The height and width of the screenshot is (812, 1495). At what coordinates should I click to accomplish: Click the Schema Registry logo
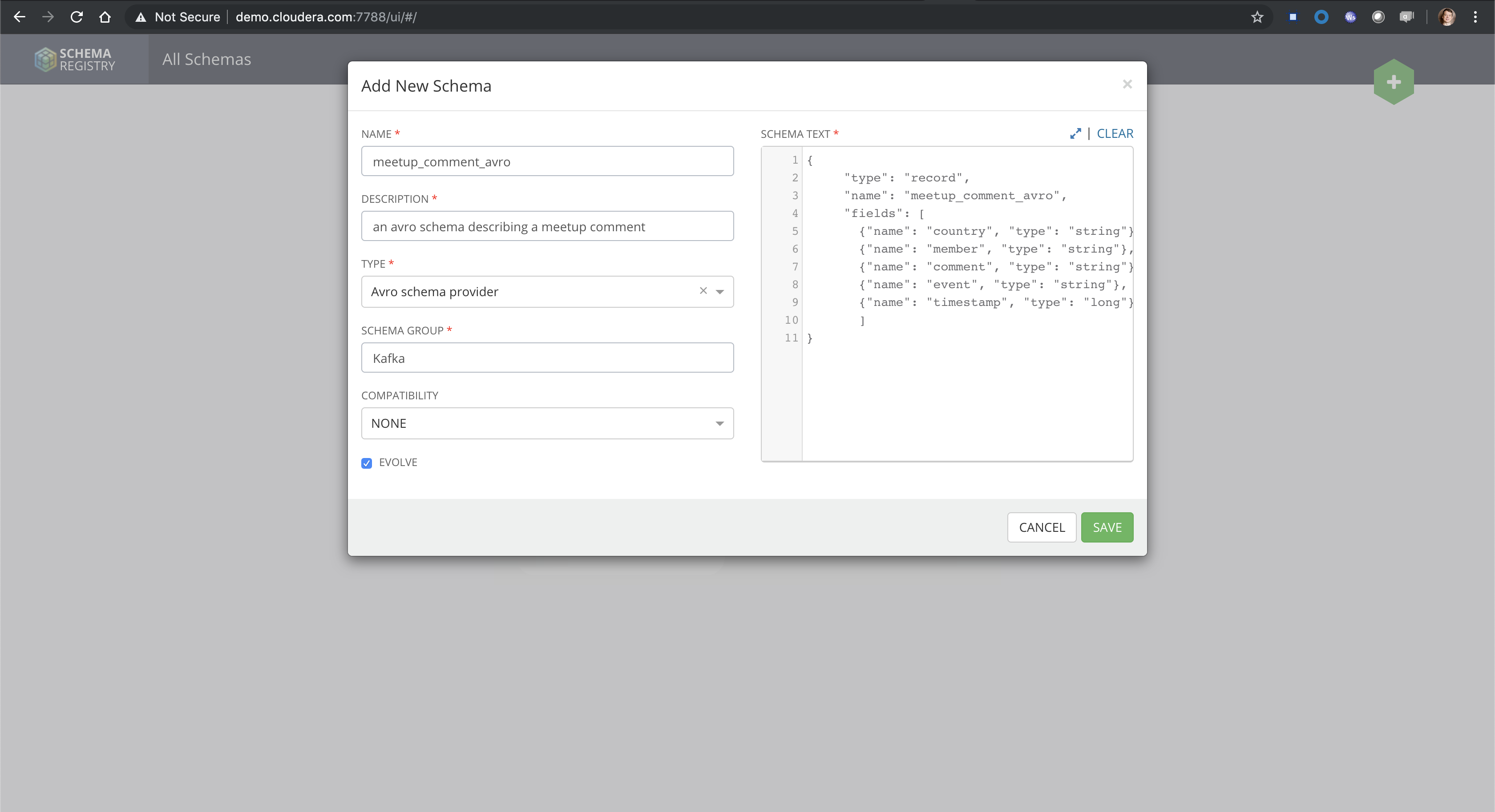(x=74, y=59)
